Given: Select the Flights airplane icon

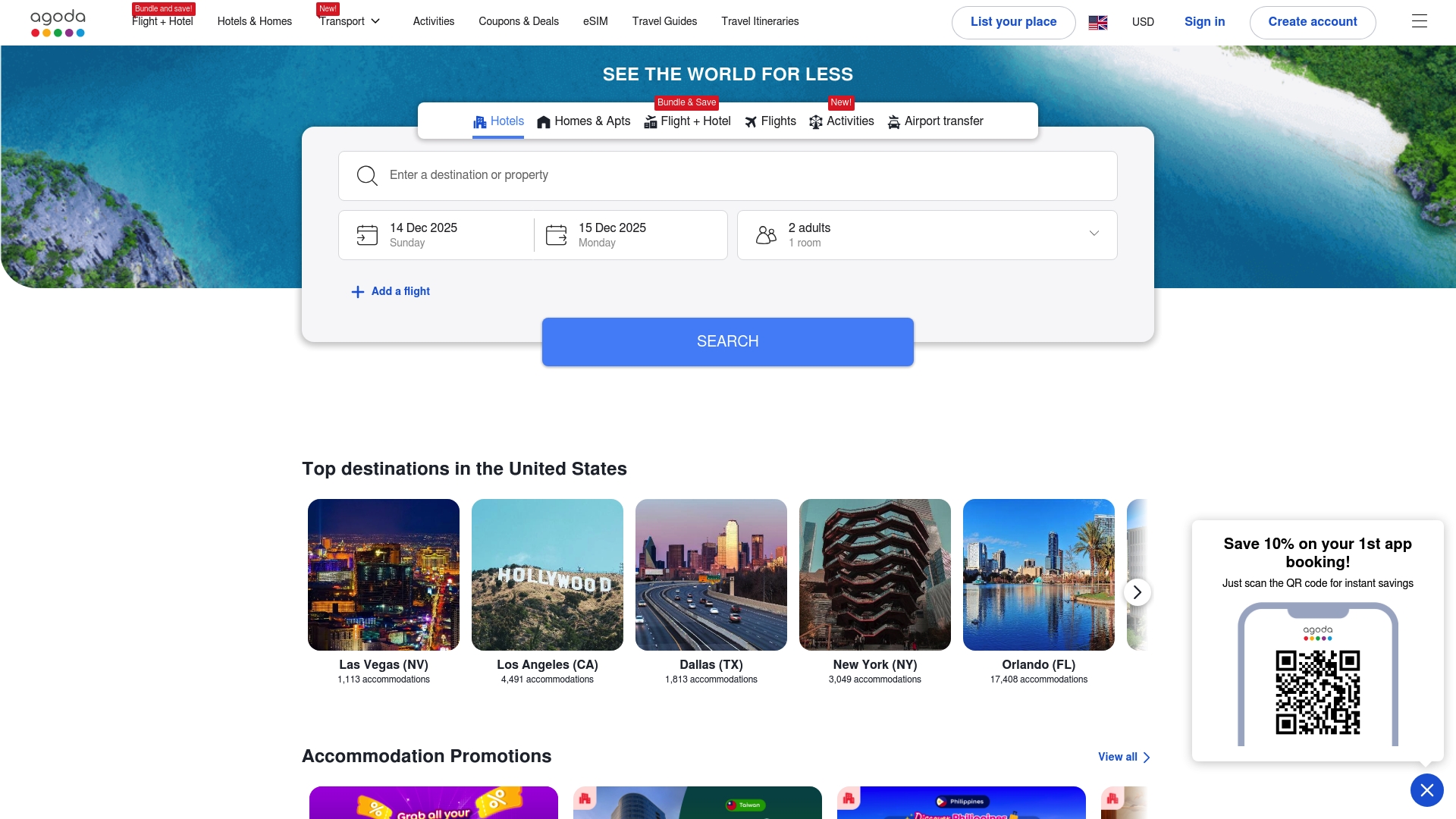Looking at the screenshot, I should [x=749, y=121].
